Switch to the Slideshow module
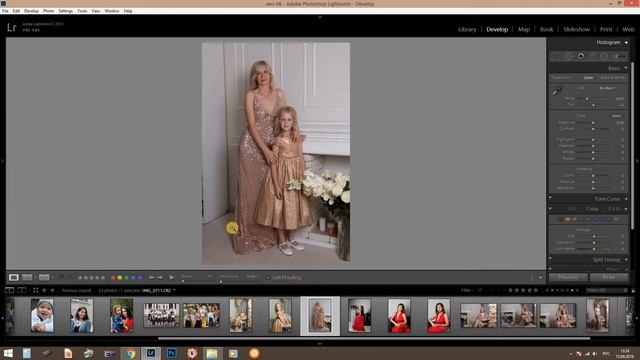The height and width of the screenshot is (360, 640). 576,29
